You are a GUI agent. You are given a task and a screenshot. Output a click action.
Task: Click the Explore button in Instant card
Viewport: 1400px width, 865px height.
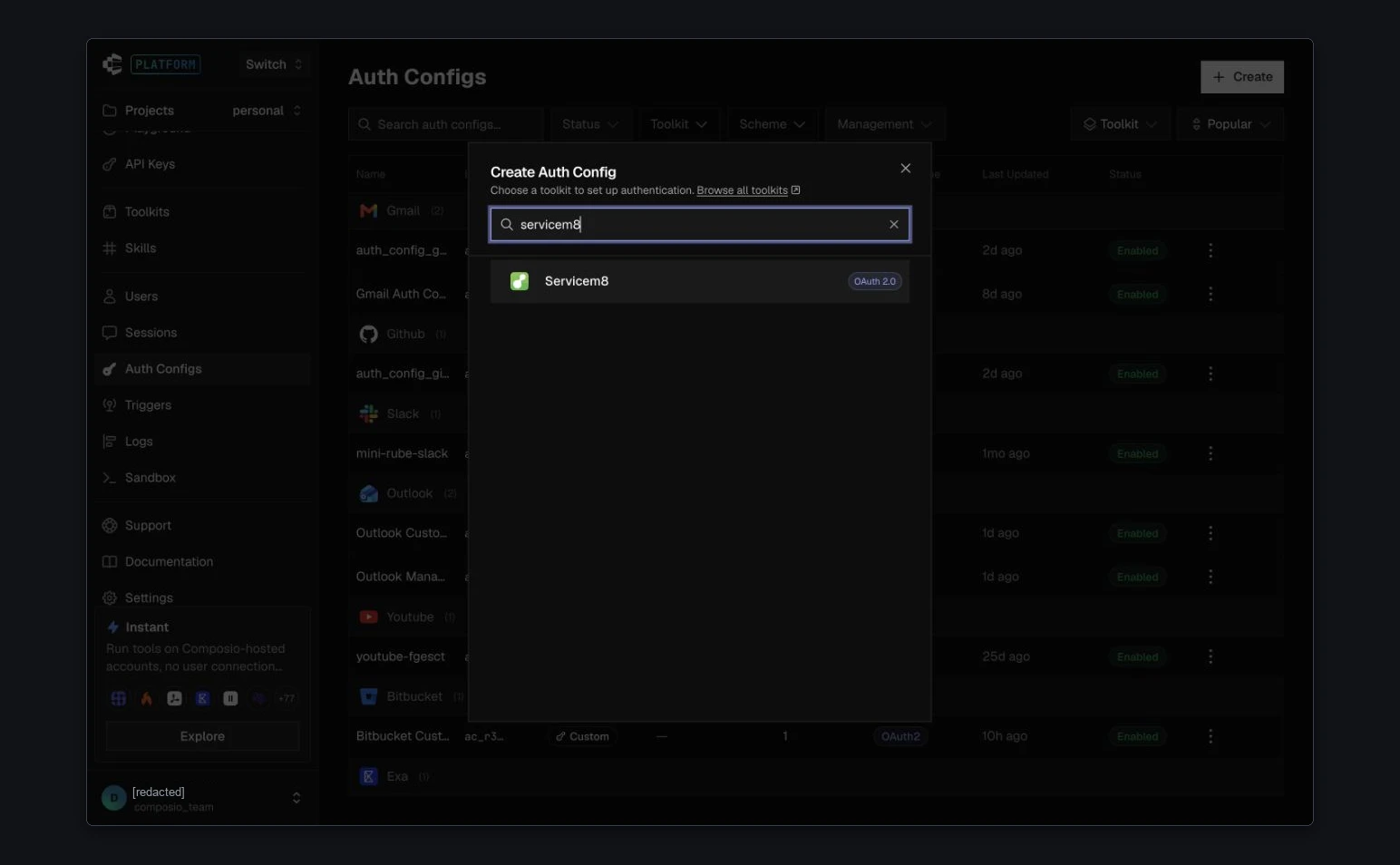(202, 736)
